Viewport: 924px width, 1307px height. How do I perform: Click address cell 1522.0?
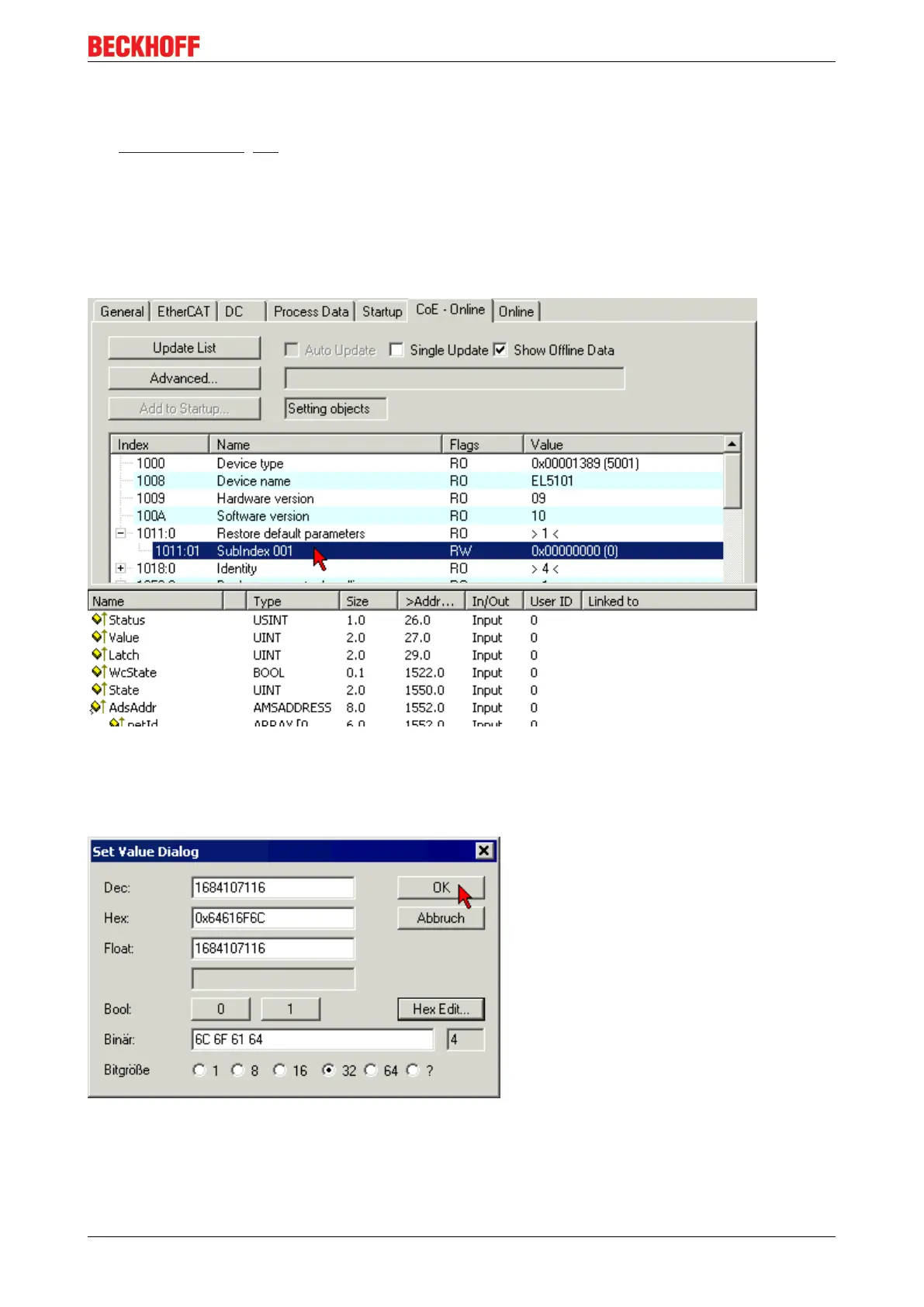pos(424,673)
